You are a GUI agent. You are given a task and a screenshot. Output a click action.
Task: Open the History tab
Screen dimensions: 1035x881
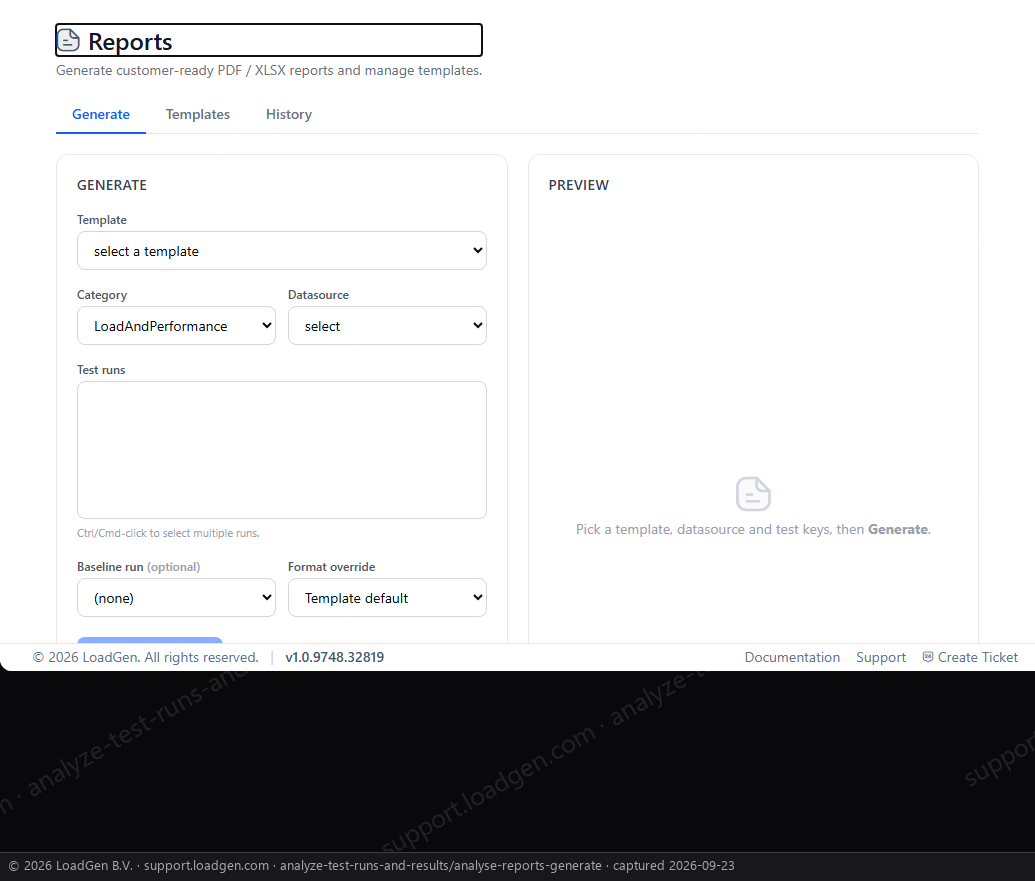(288, 114)
